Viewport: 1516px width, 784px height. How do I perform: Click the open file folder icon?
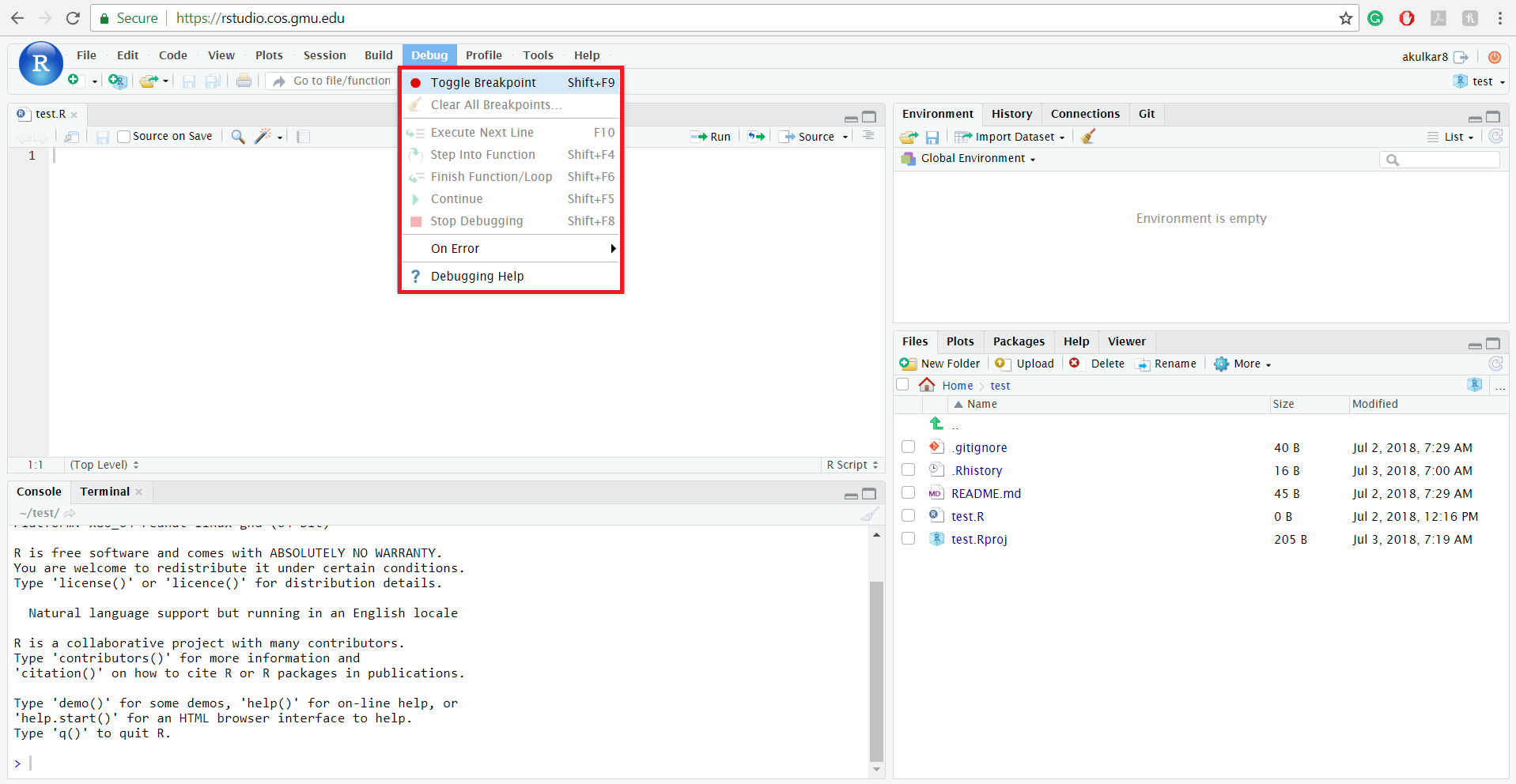tap(148, 81)
